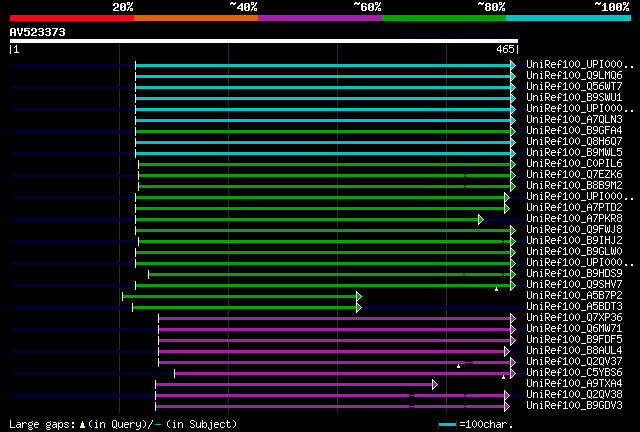Select the UniRef100_A7PTD2 label
The height and width of the screenshot is (432, 640).
tap(574, 208)
